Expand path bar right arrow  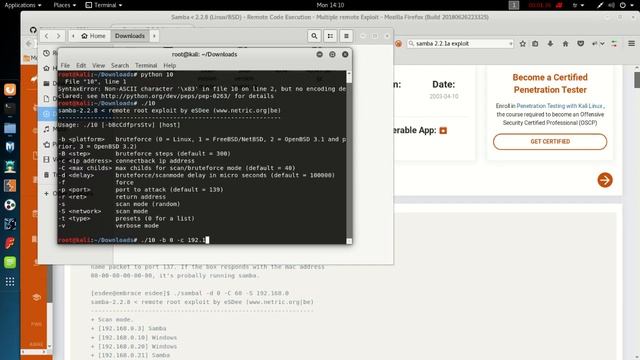[x=154, y=36]
